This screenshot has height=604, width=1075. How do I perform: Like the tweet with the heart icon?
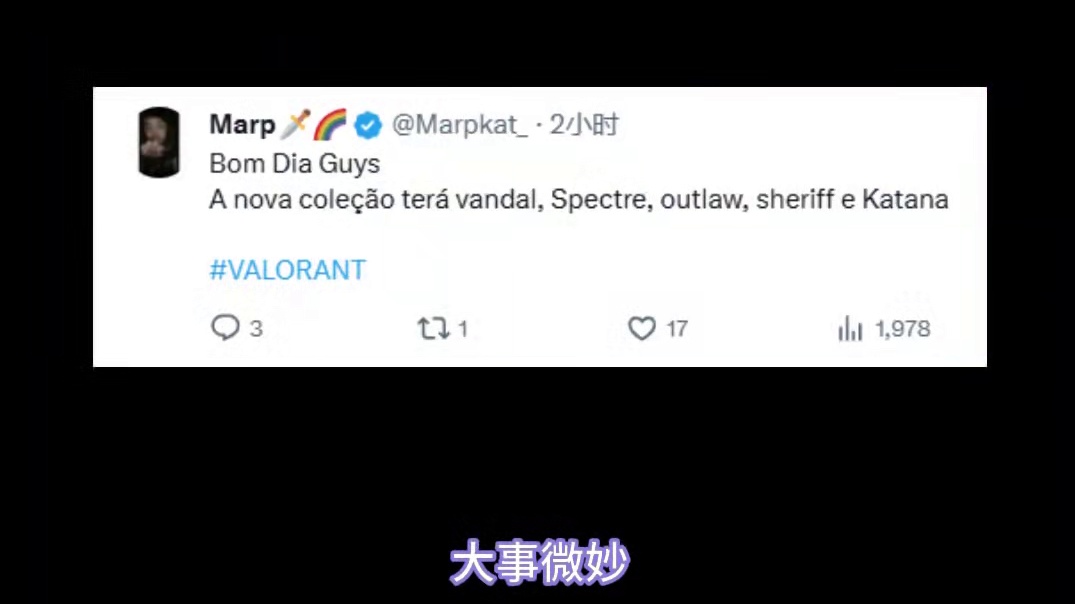point(642,328)
